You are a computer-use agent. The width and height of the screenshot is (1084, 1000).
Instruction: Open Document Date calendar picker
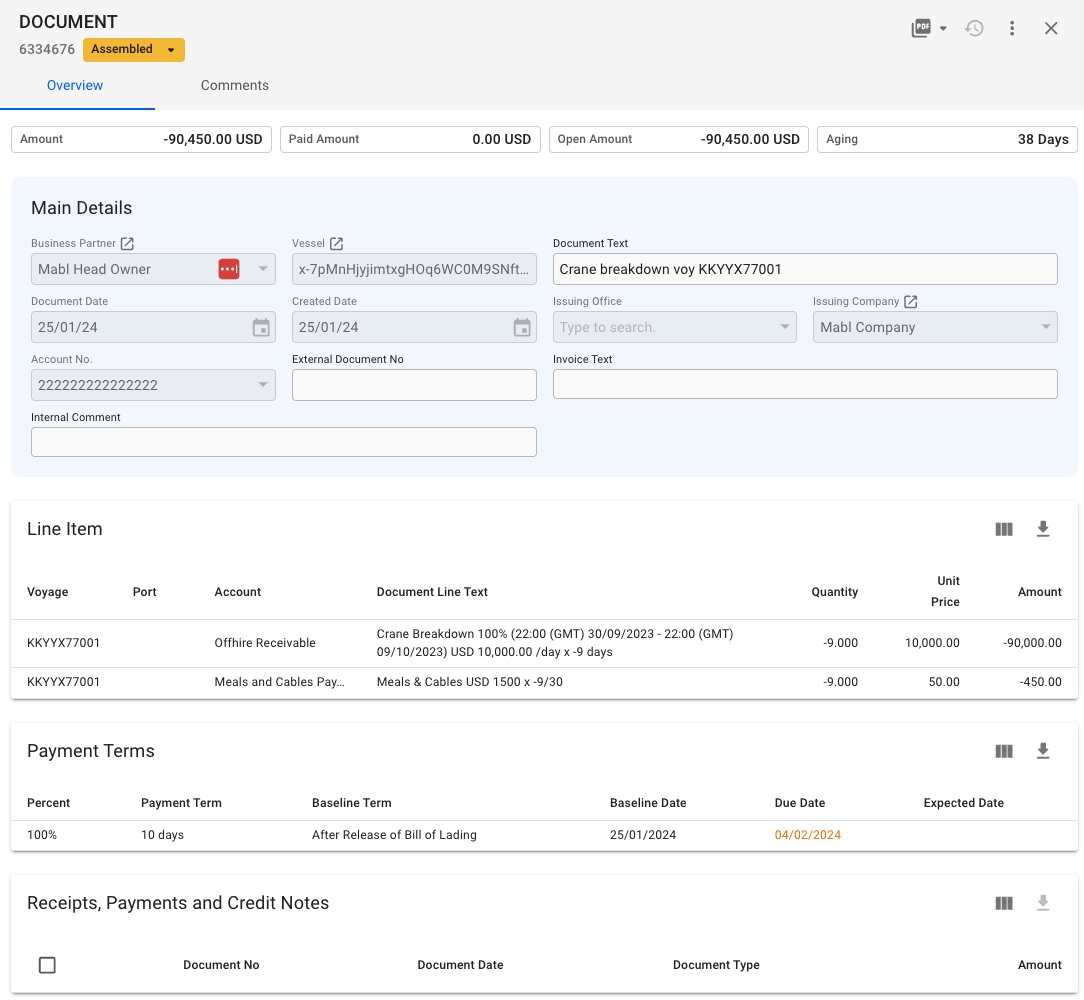[261, 327]
